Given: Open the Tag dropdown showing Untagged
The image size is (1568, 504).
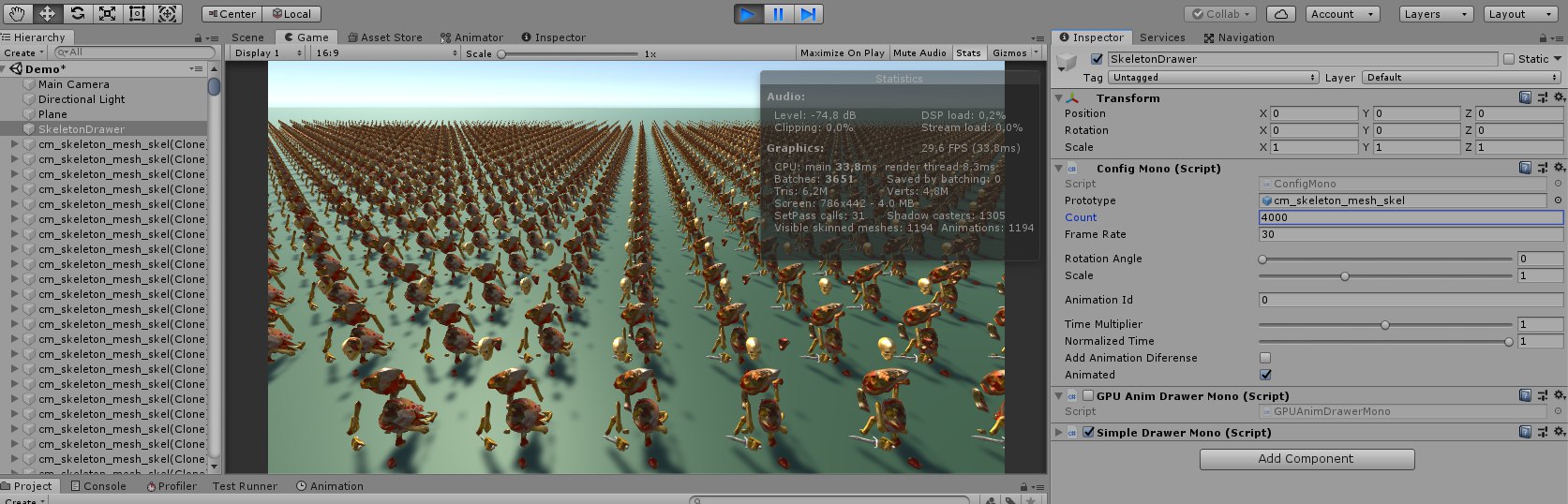Looking at the screenshot, I should coord(1214,78).
